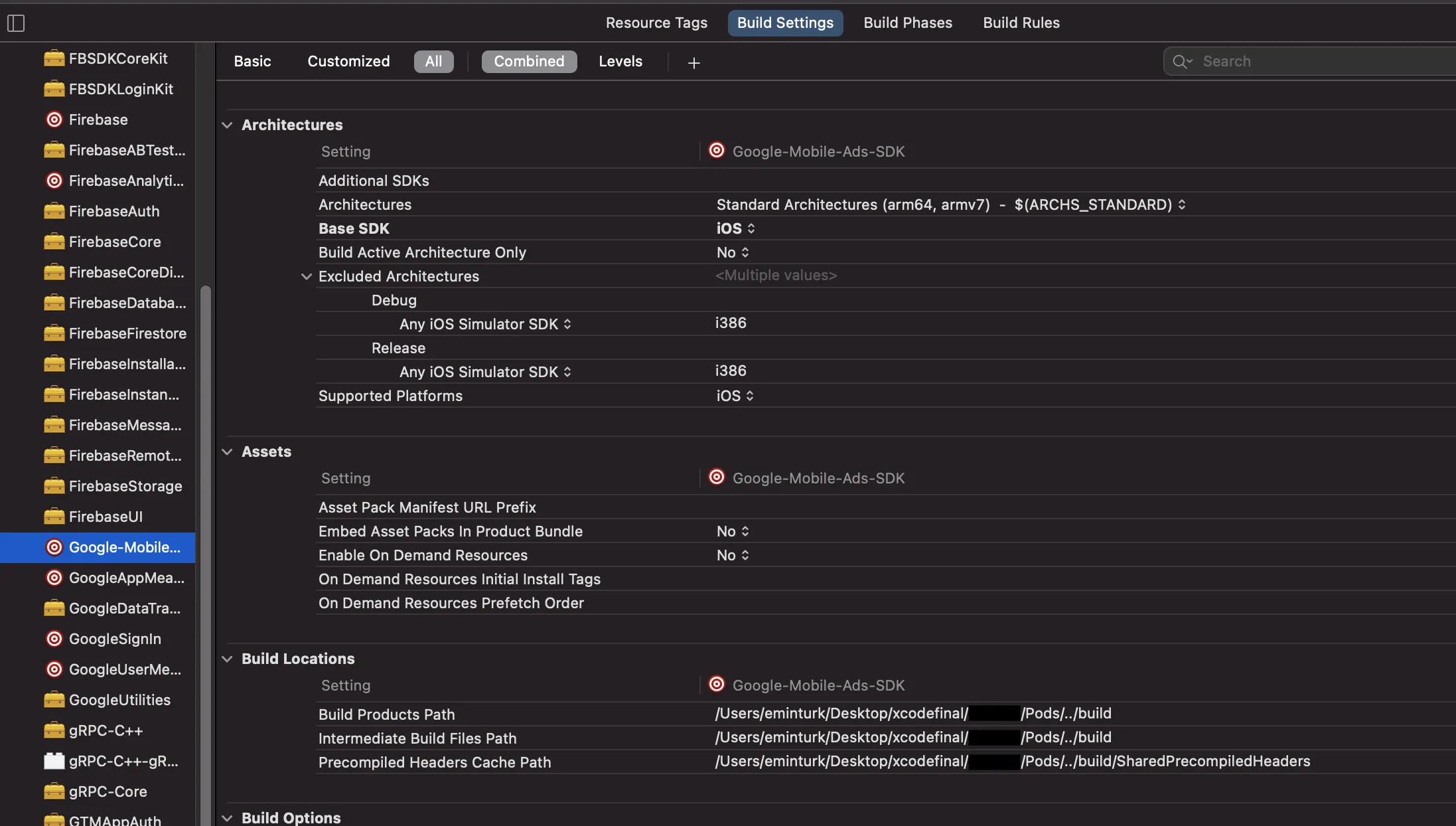The image size is (1456, 826).
Task: Show Basic build settings
Action: tap(252, 62)
